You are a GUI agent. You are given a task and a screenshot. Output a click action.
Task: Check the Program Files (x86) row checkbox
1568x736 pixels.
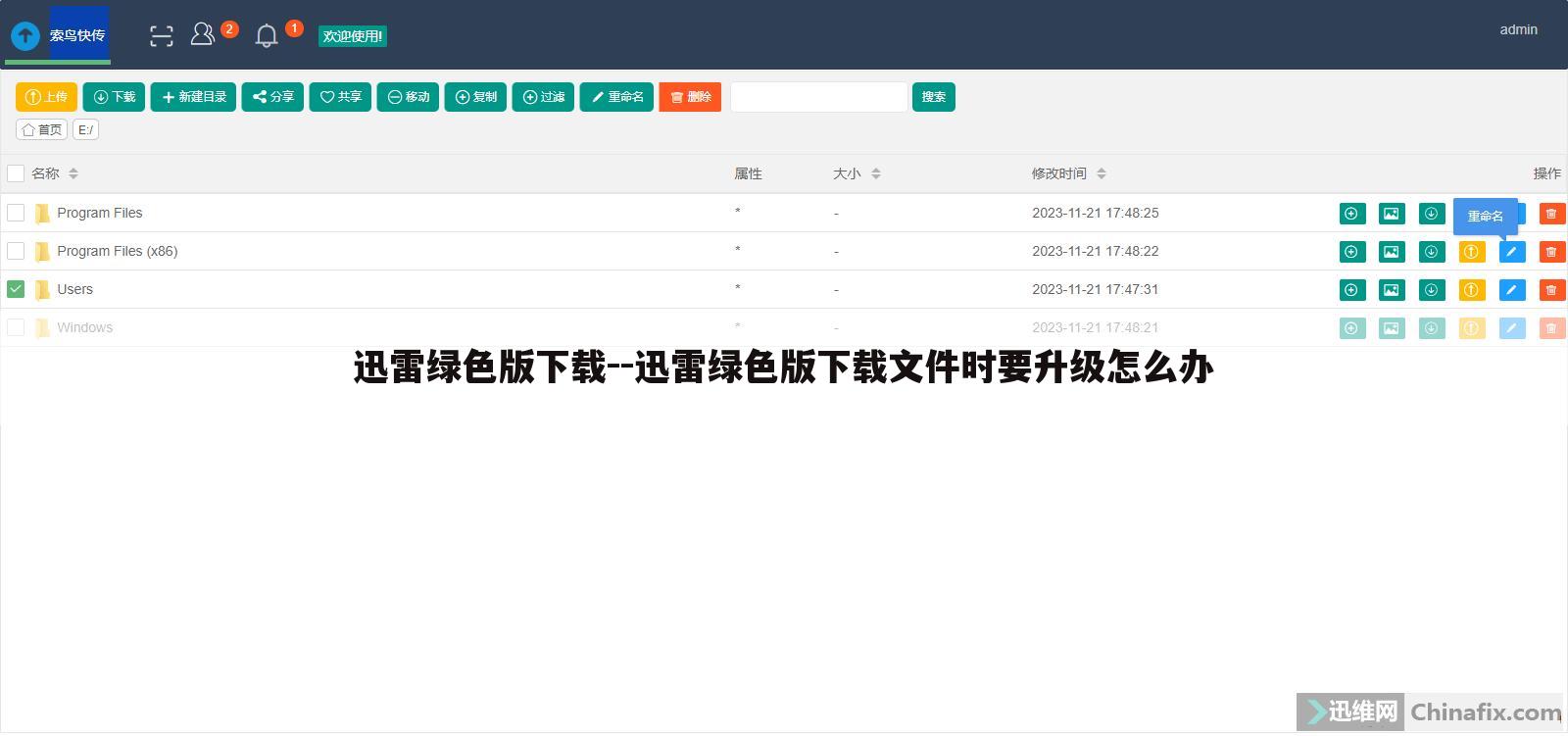(x=16, y=251)
